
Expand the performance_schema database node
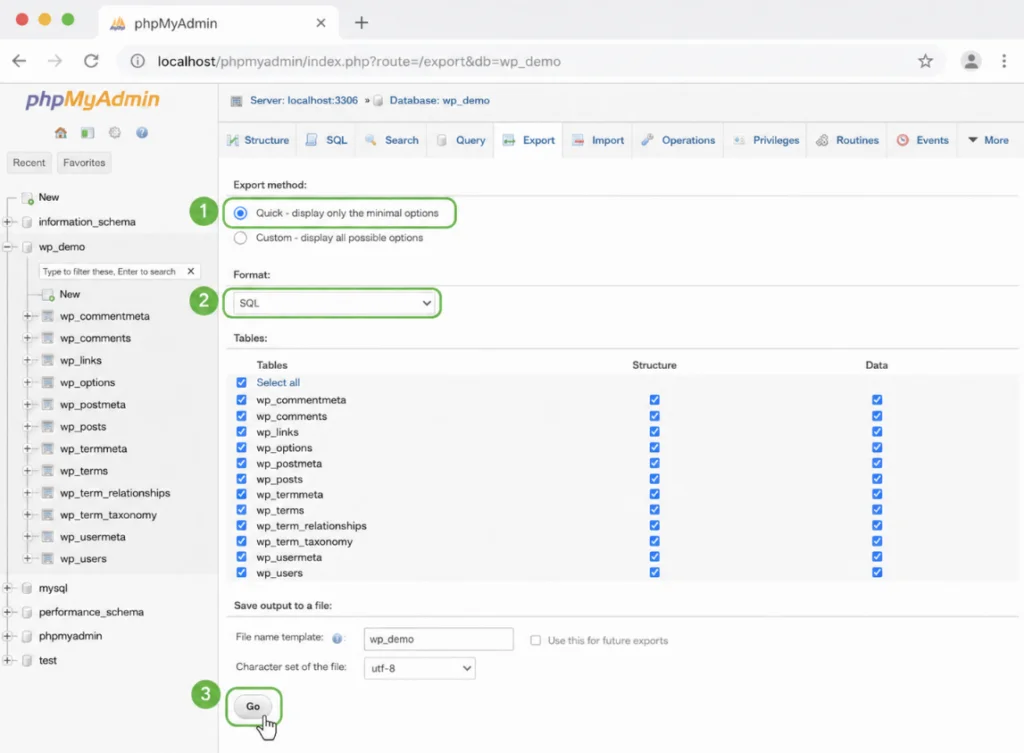point(7,612)
